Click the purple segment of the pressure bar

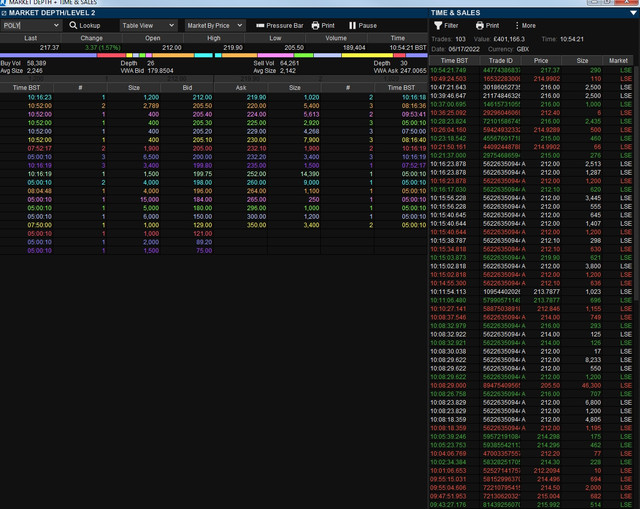(x=48, y=55)
